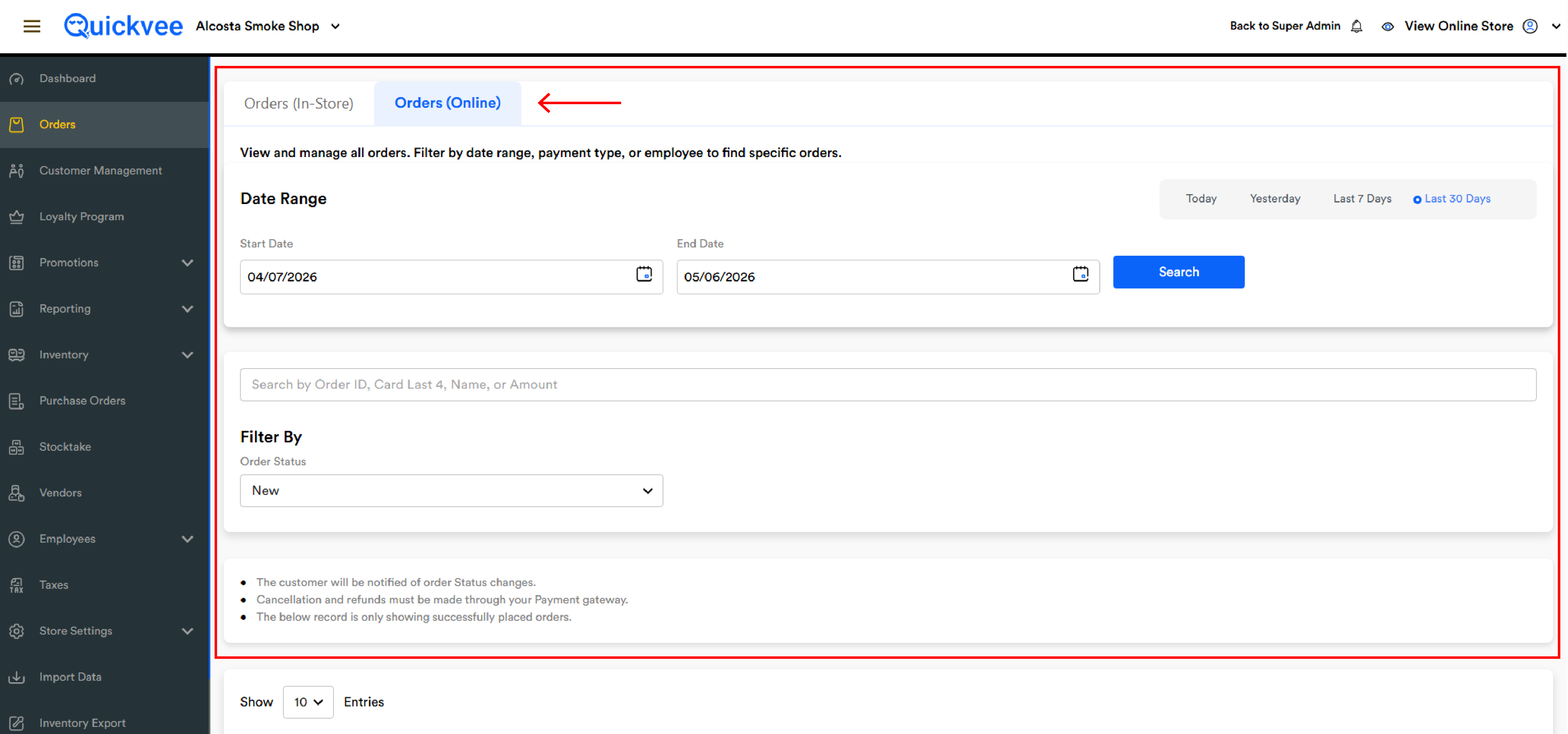Select the Yesterday date range option
The width and height of the screenshot is (1568, 734).
(1275, 199)
